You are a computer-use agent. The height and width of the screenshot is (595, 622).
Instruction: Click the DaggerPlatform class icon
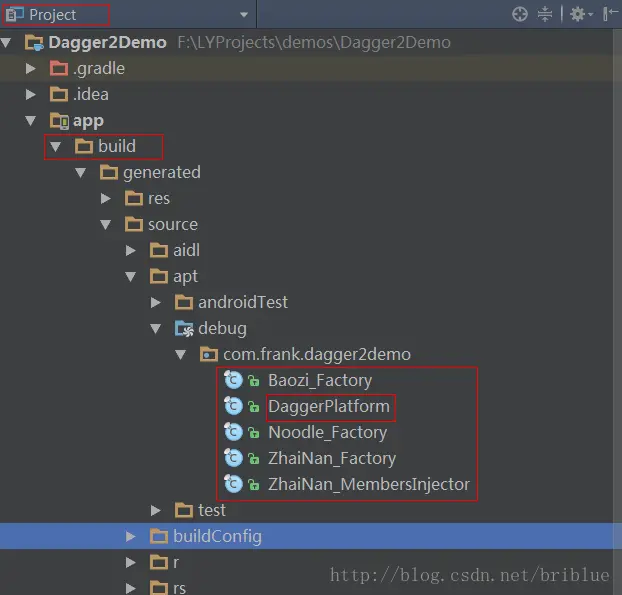tap(233, 406)
